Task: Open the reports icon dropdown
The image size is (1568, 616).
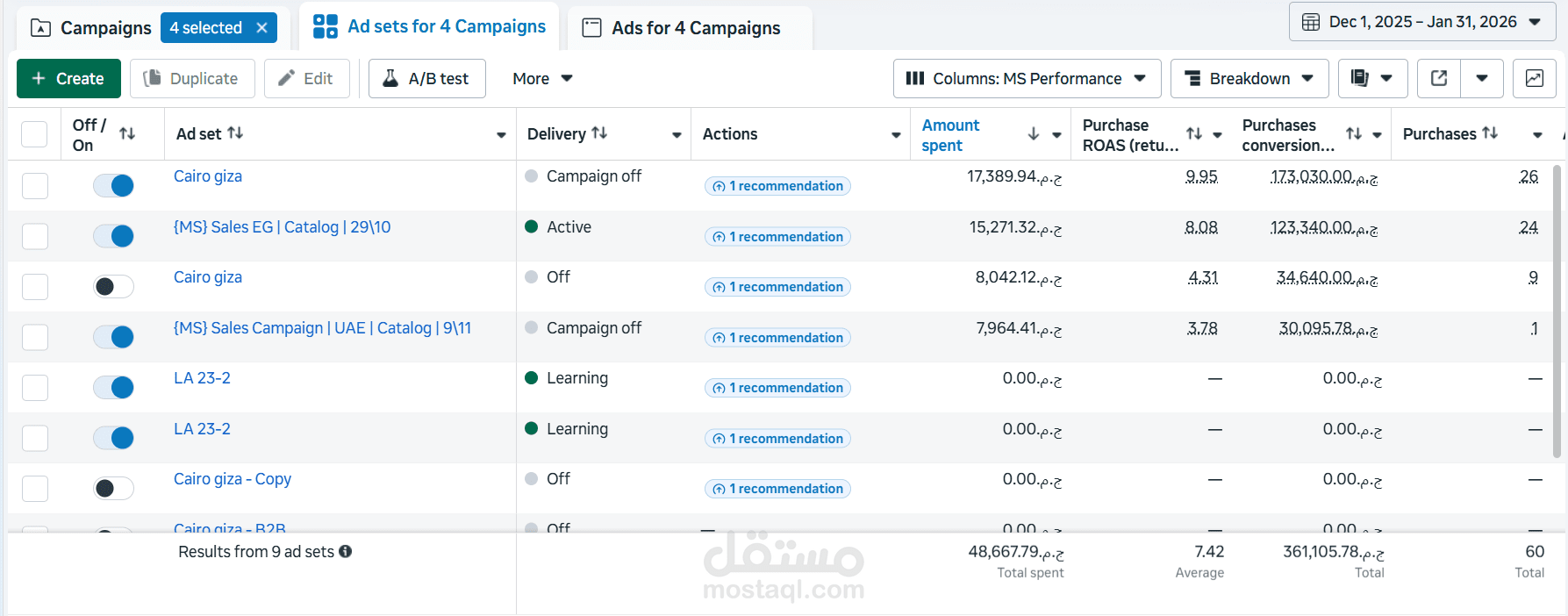Action: (x=1372, y=79)
